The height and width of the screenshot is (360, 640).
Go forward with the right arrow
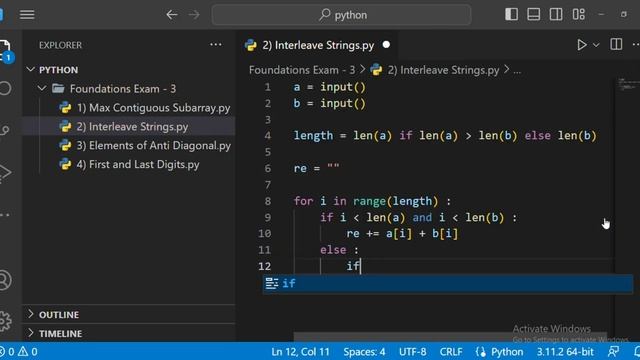pyautogui.click(x=194, y=15)
